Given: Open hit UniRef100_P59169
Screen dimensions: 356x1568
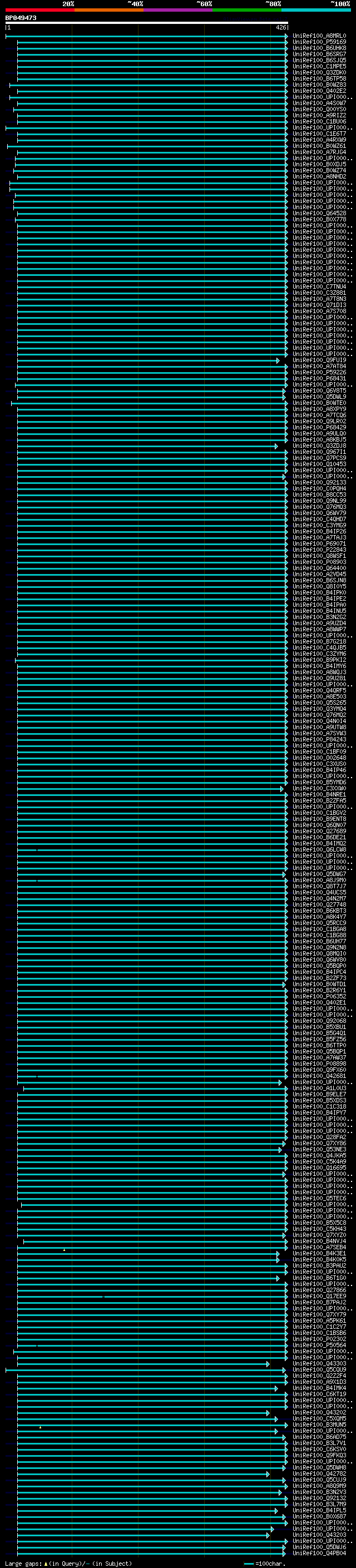Looking at the screenshot, I should click(319, 42).
